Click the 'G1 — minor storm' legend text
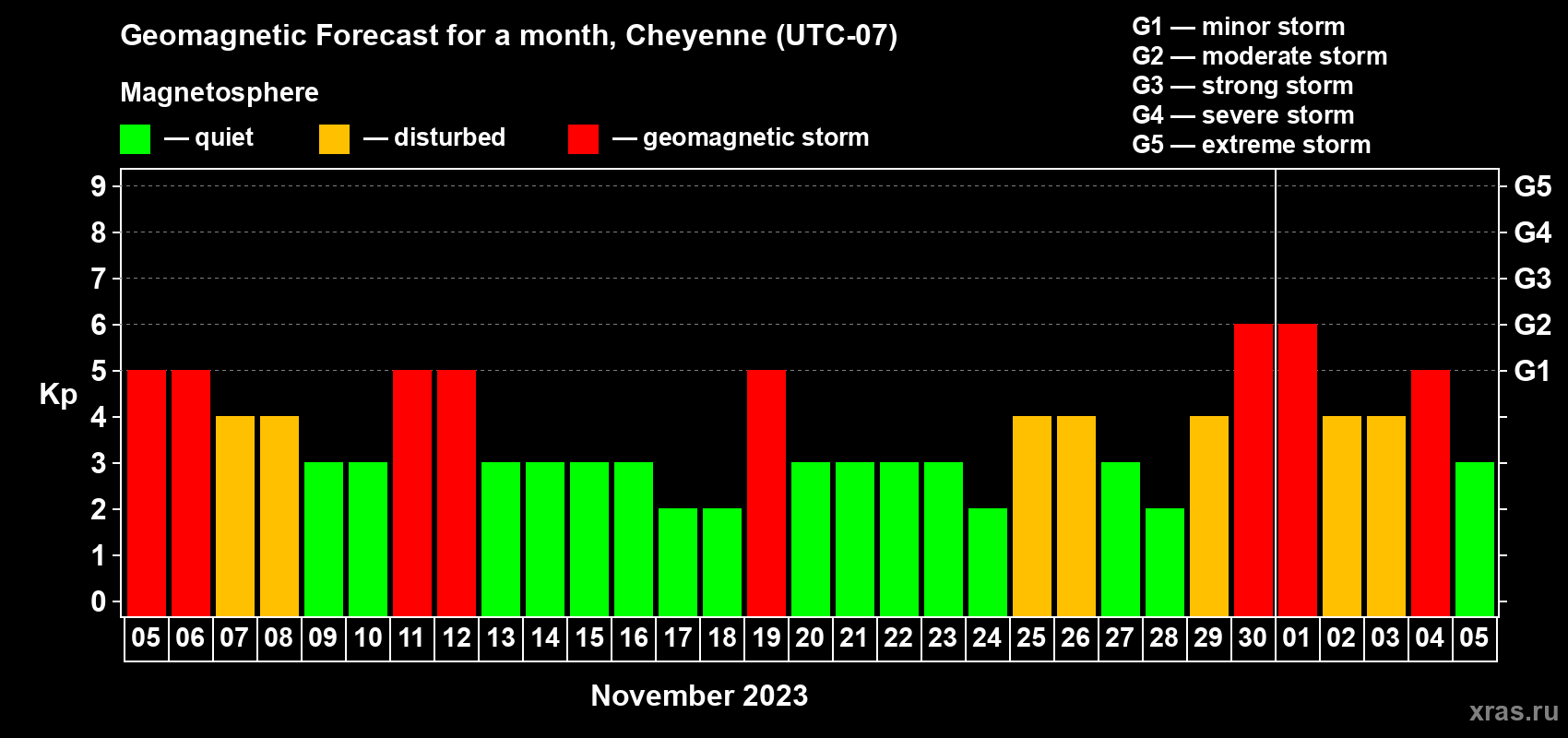The width and height of the screenshot is (1568, 738). click(x=1238, y=27)
